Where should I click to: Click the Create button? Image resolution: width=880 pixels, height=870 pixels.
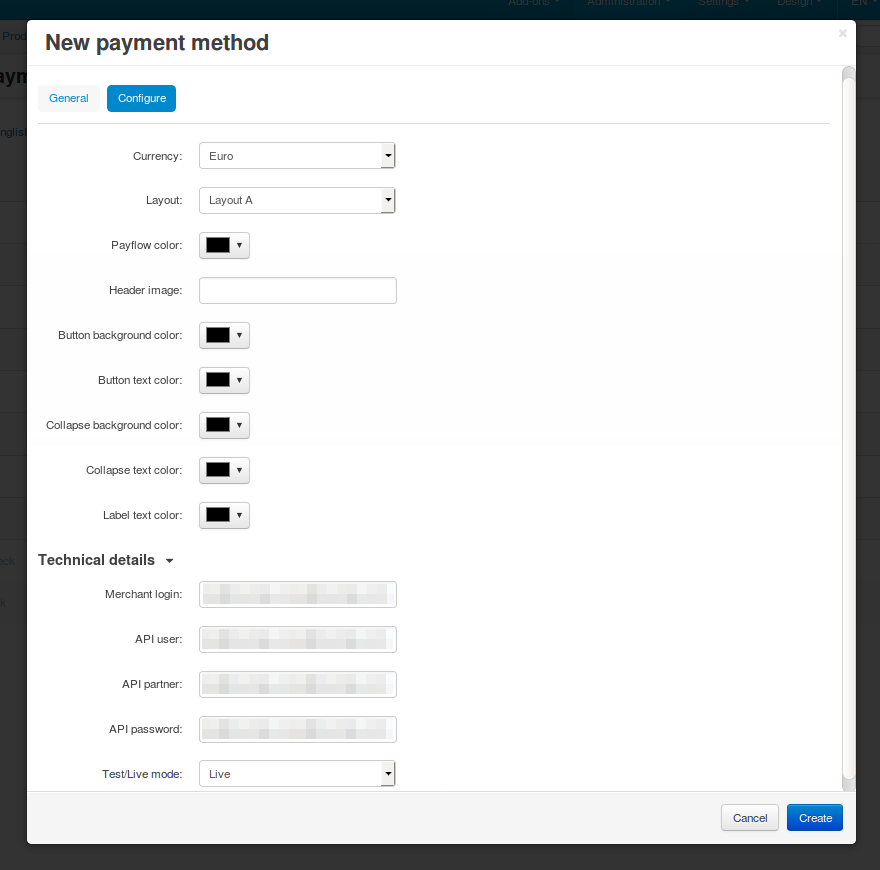[x=815, y=818]
